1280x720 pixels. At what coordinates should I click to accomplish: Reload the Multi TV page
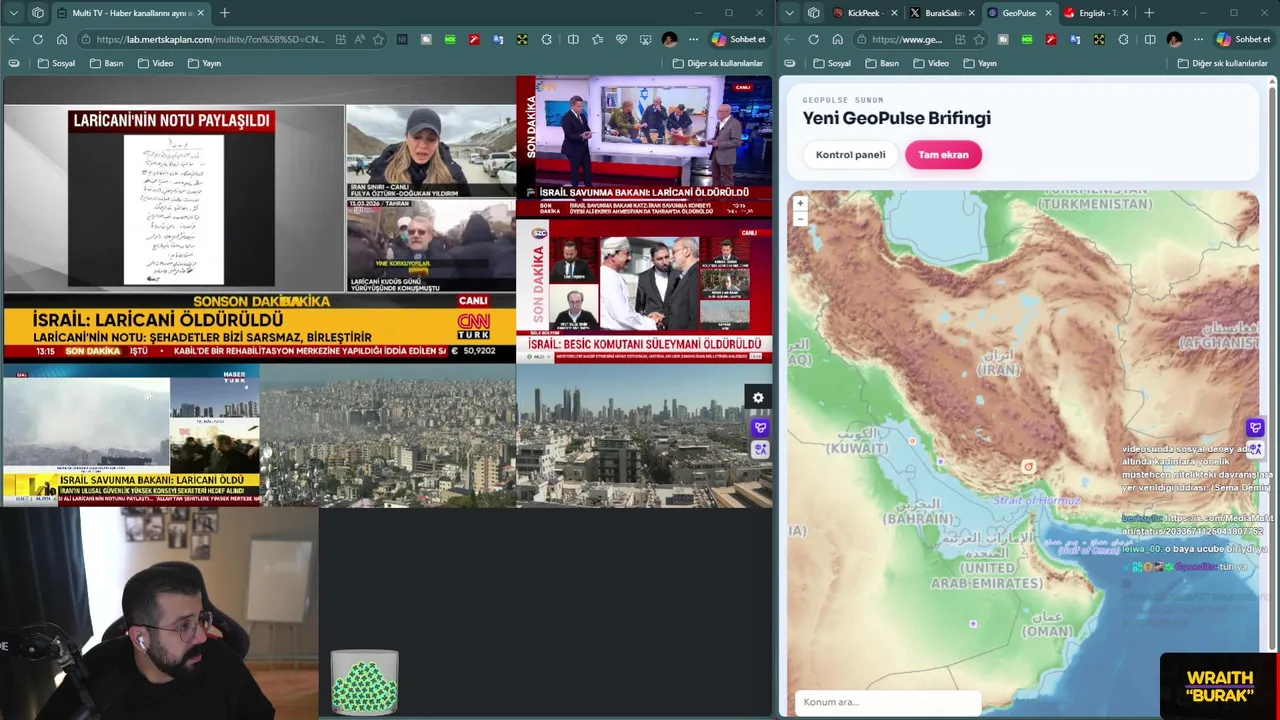pyautogui.click(x=38, y=39)
